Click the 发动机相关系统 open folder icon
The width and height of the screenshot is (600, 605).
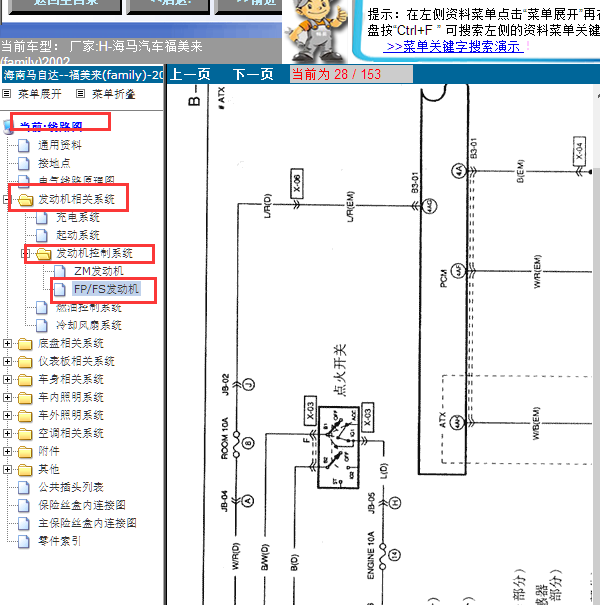pos(25,199)
